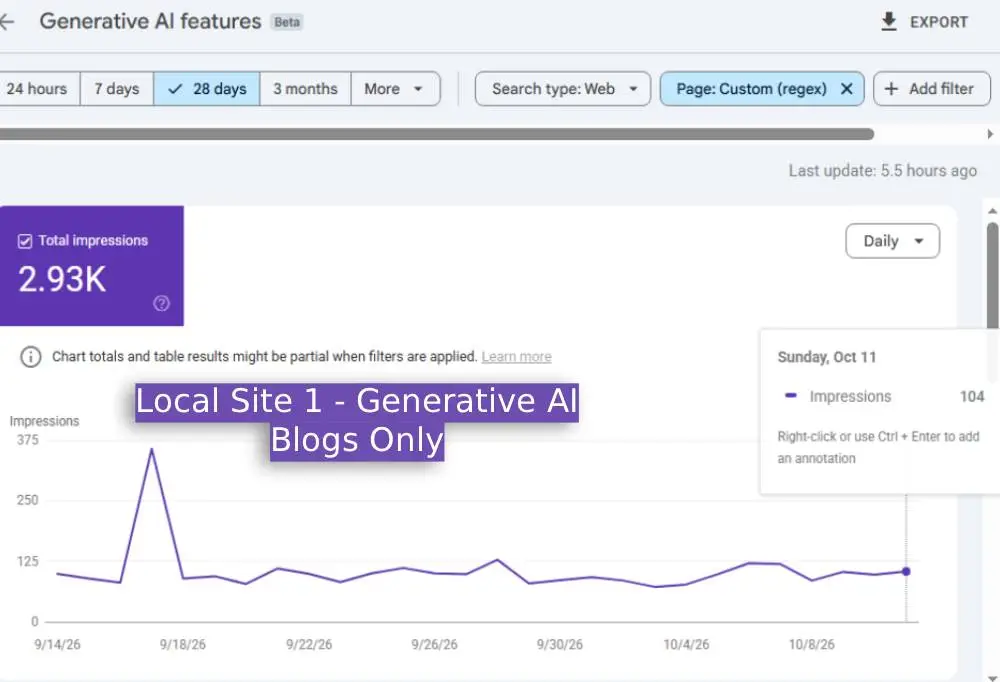Click the 10/4/26 axis label
Screen dimensions: 1000x682
click(686, 644)
